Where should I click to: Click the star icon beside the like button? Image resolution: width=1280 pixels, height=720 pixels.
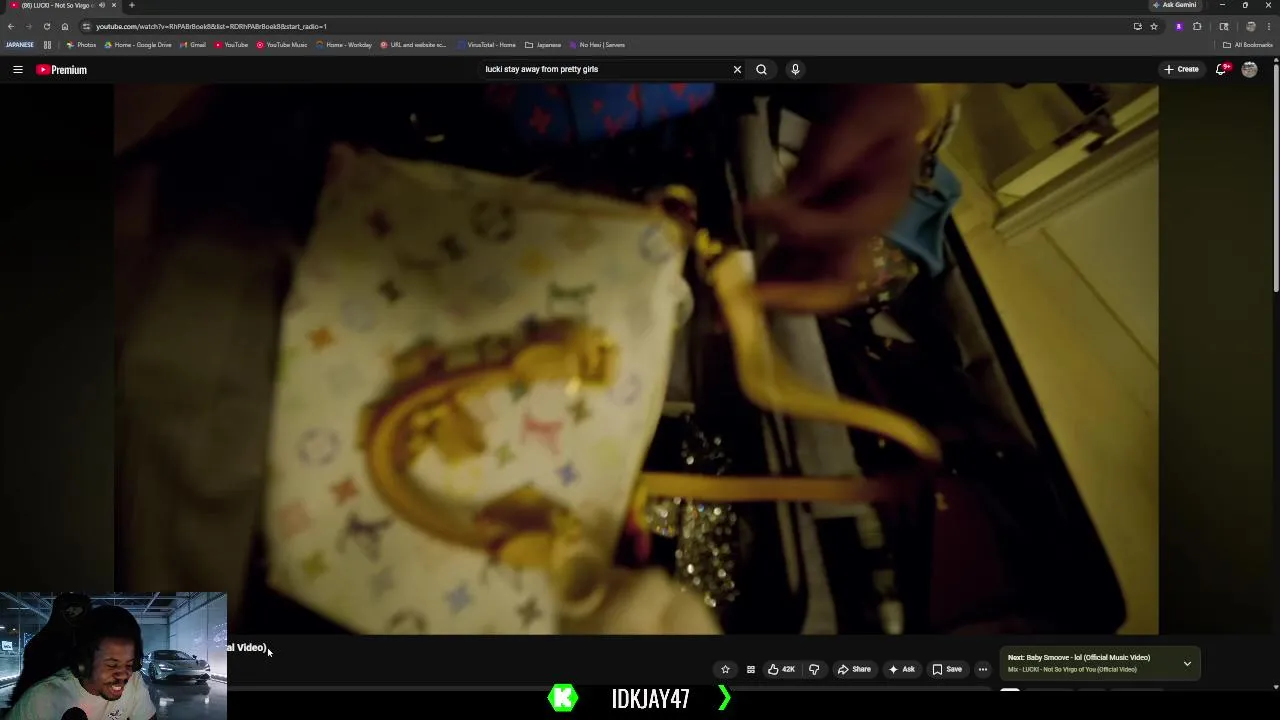click(x=725, y=669)
